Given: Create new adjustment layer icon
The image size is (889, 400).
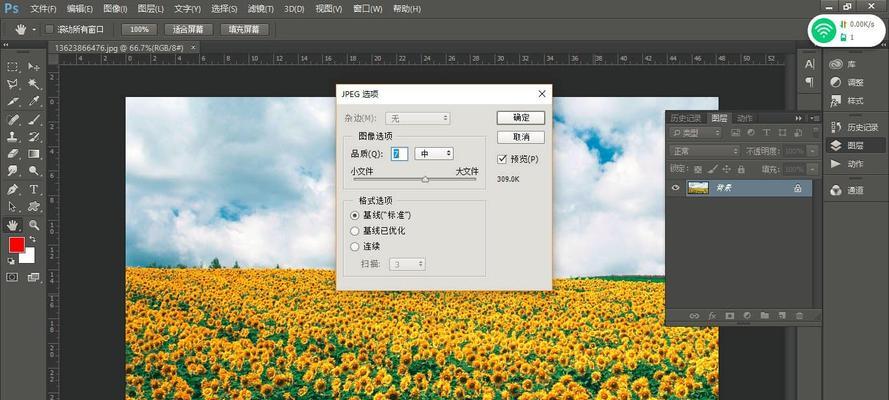Looking at the screenshot, I should (x=747, y=316).
